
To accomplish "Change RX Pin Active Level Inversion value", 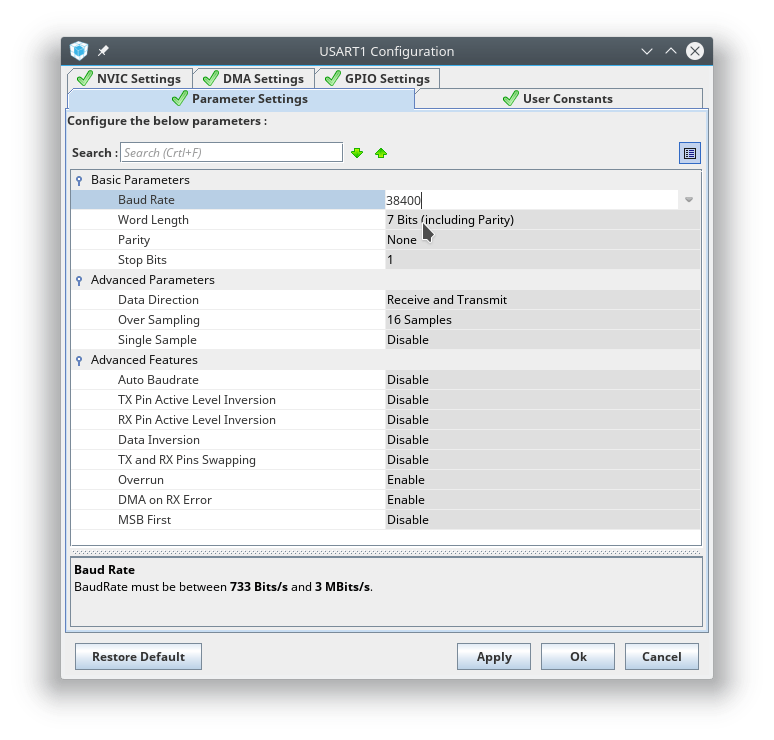I will pyautogui.click(x=542, y=420).
